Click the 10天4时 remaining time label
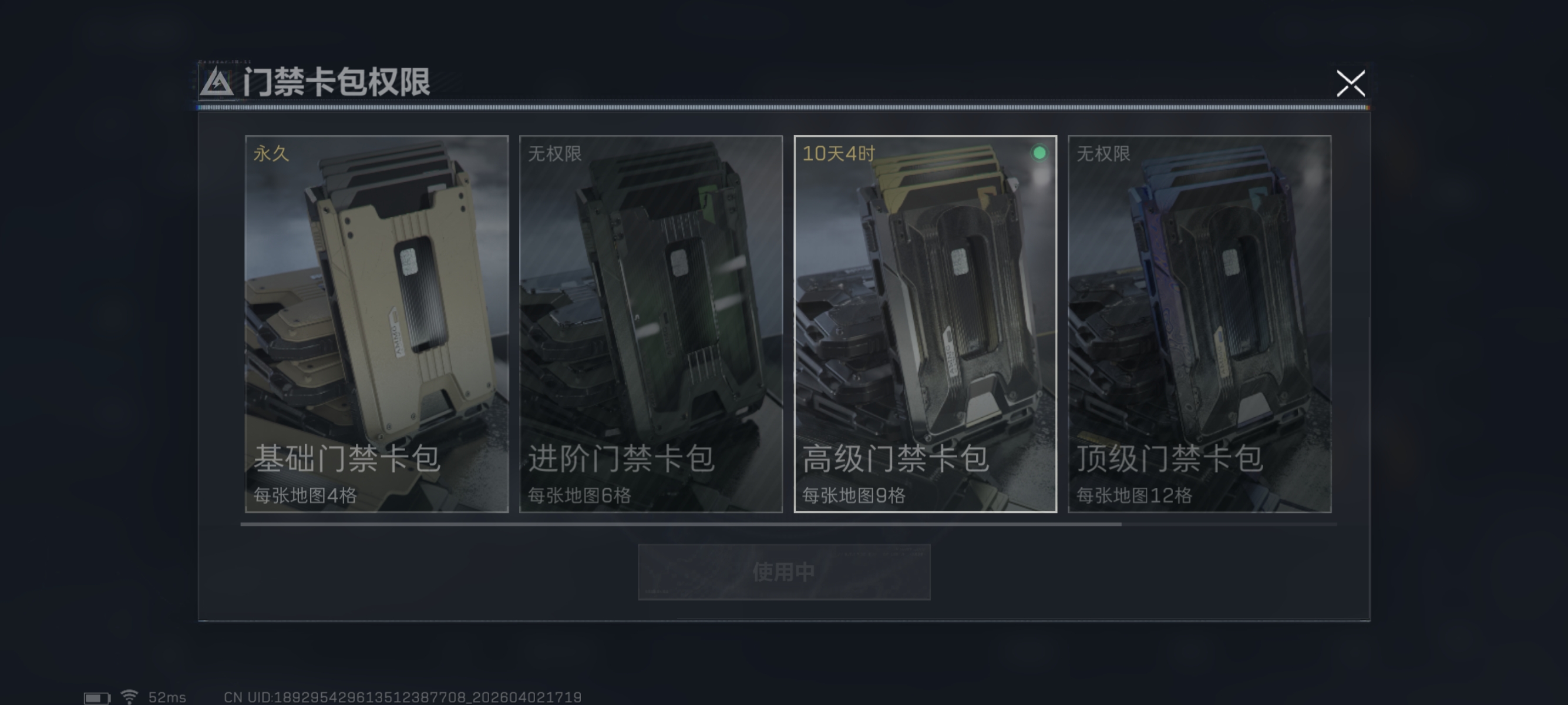 838,153
